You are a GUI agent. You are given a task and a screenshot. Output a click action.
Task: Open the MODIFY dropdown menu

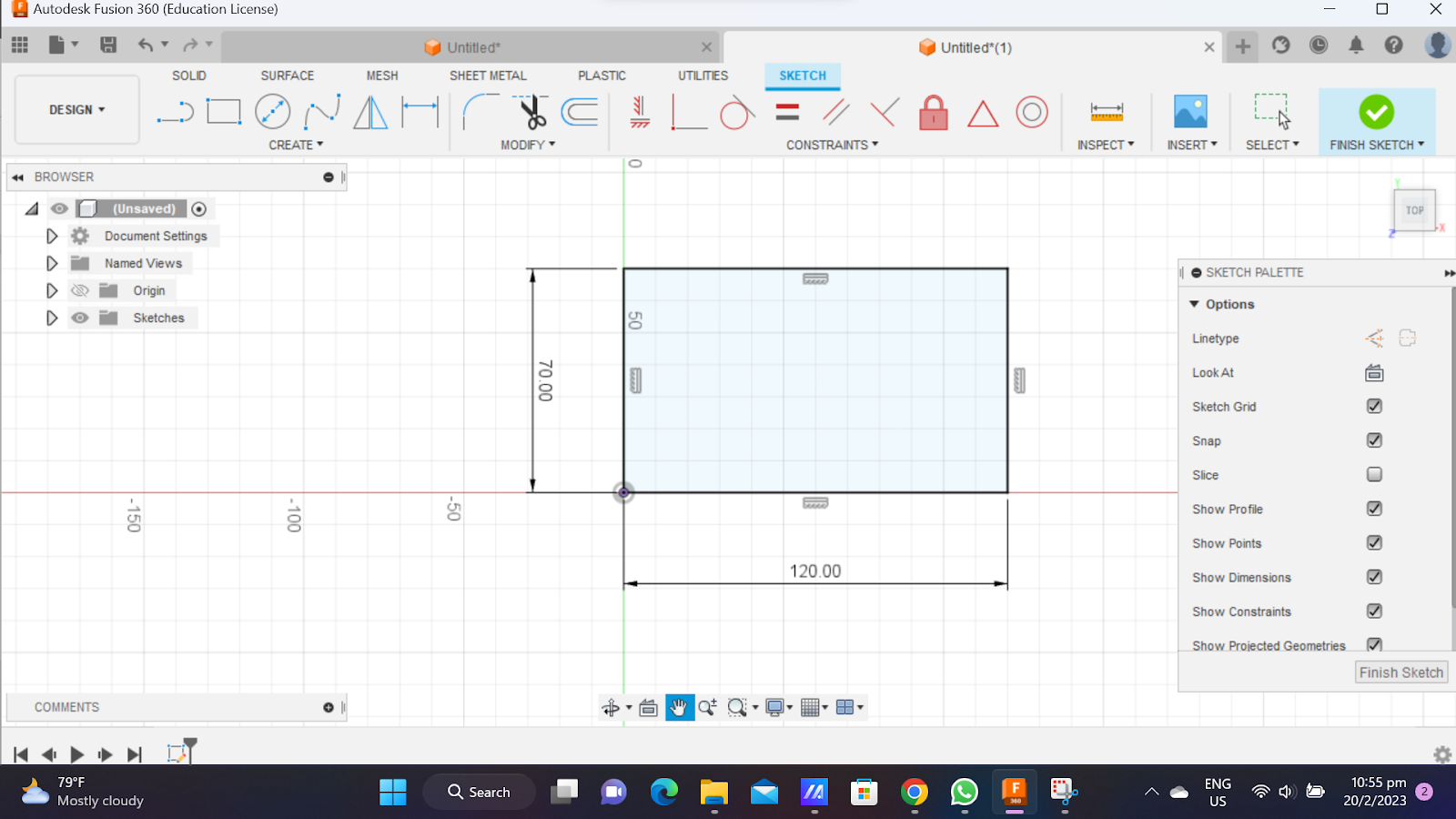[x=528, y=145]
